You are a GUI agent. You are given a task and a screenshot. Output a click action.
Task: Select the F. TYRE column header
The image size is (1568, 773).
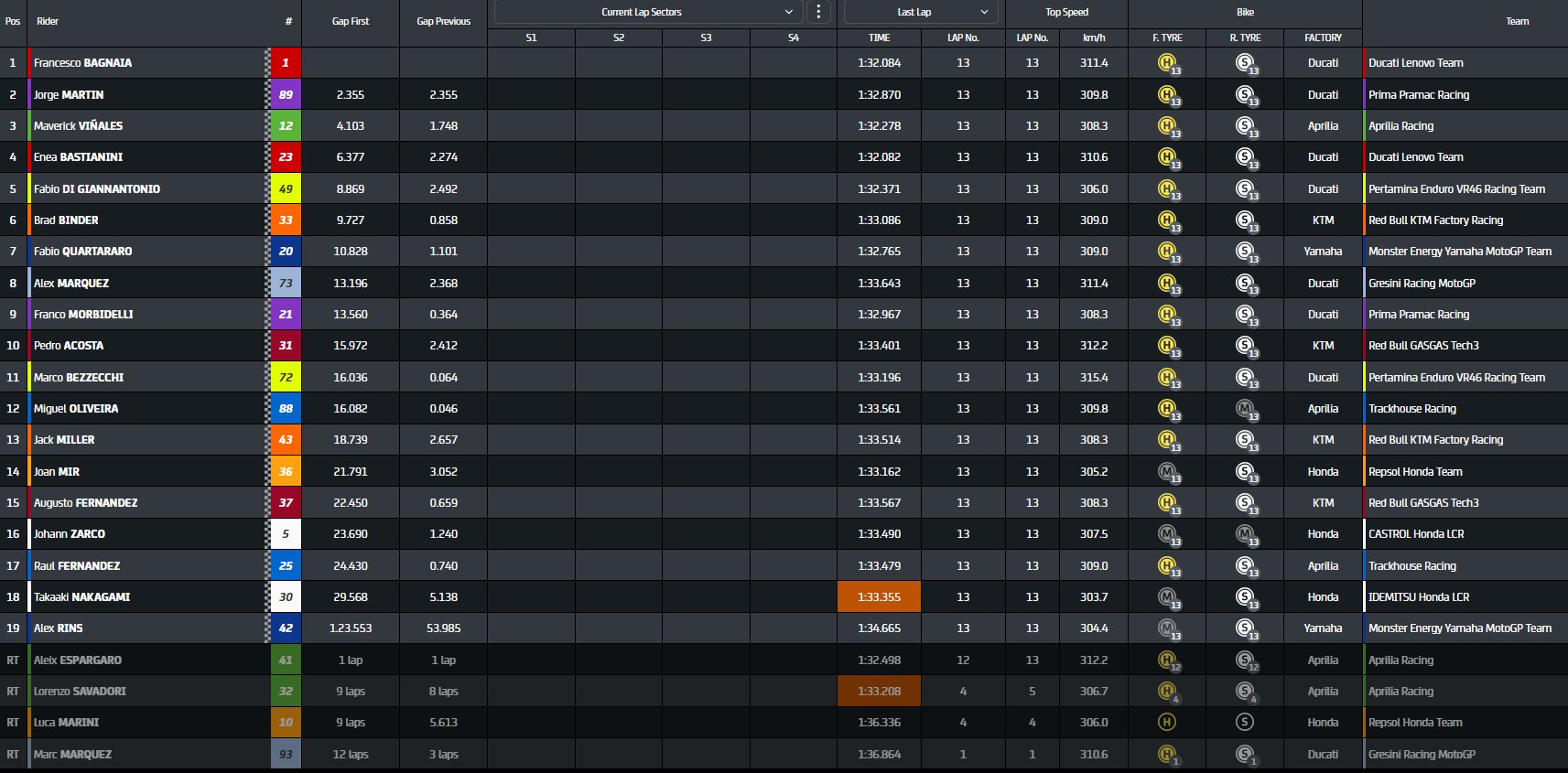pyautogui.click(x=1167, y=38)
